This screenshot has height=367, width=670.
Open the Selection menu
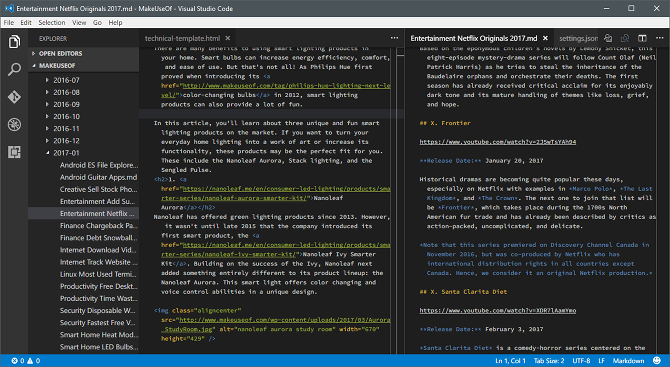[52, 23]
